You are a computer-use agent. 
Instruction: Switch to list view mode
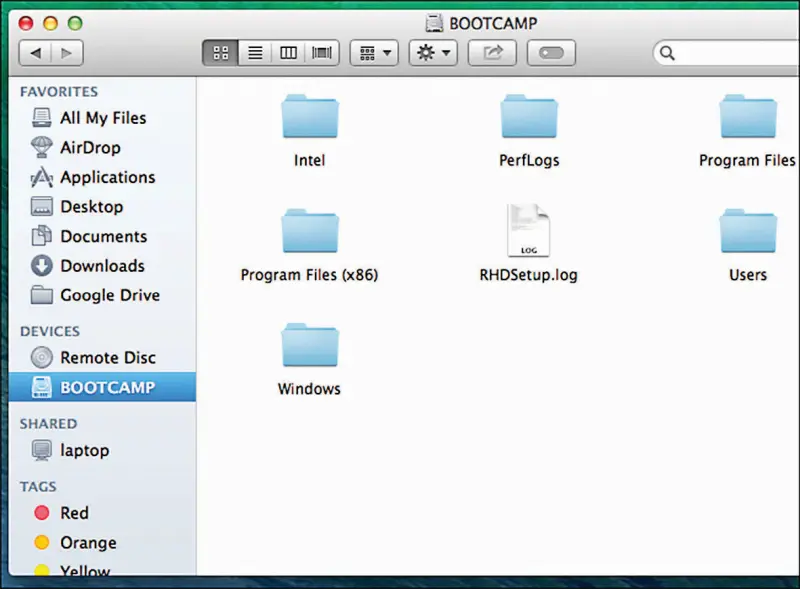[255, 53]
